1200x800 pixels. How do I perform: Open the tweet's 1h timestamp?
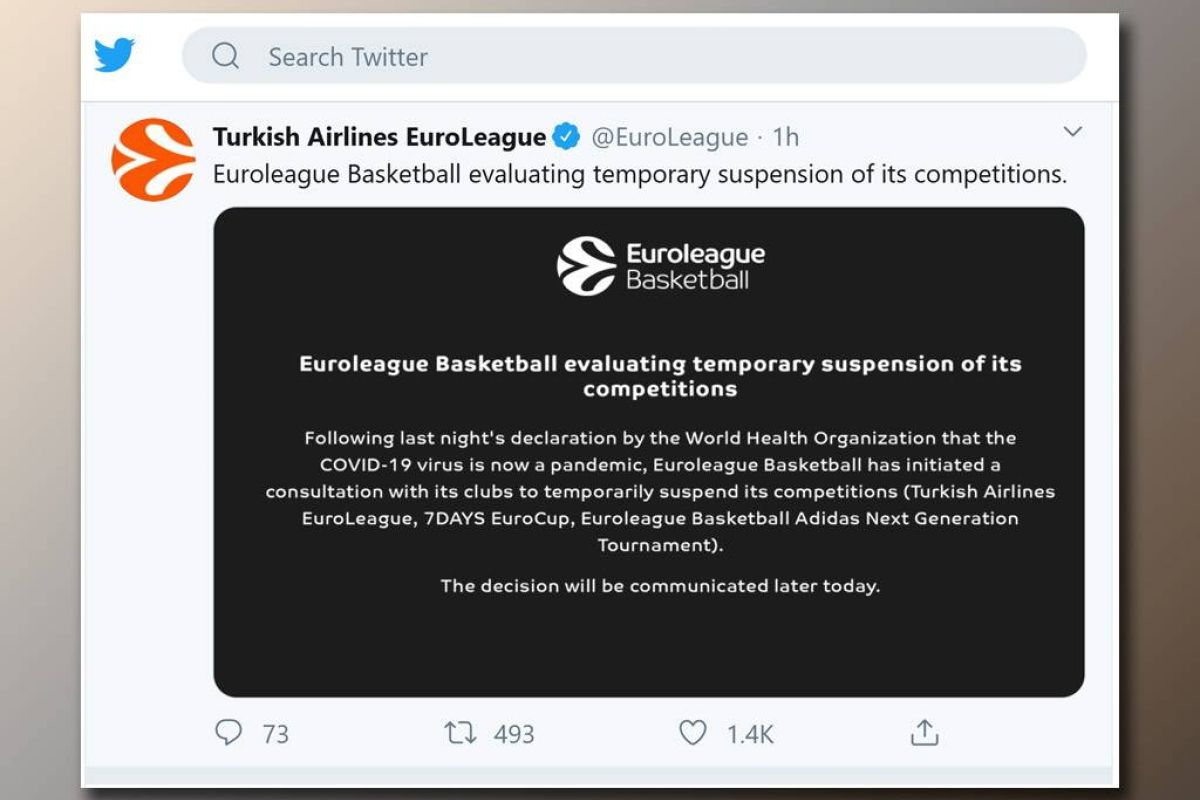click(x=786, y=137)
